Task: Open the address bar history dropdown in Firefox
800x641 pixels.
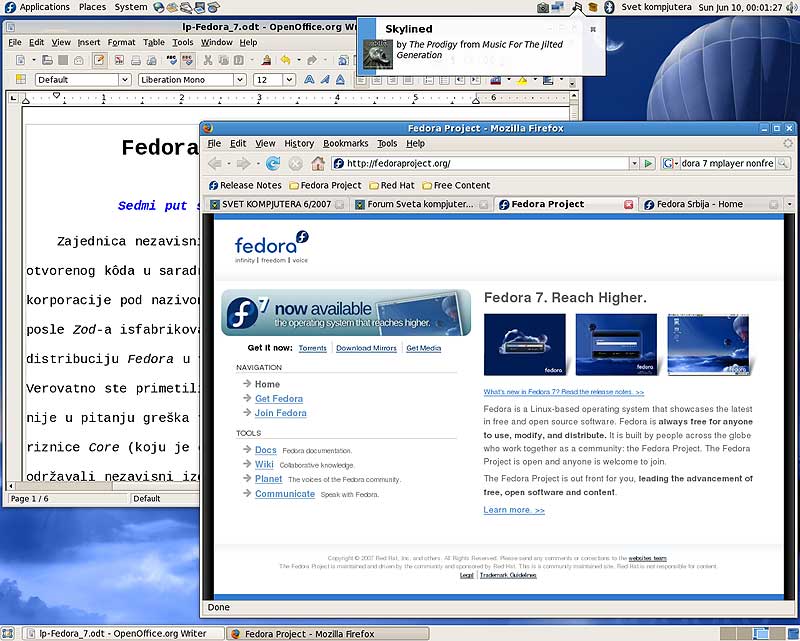Action: pyautogui.click(x=634, y=163)
